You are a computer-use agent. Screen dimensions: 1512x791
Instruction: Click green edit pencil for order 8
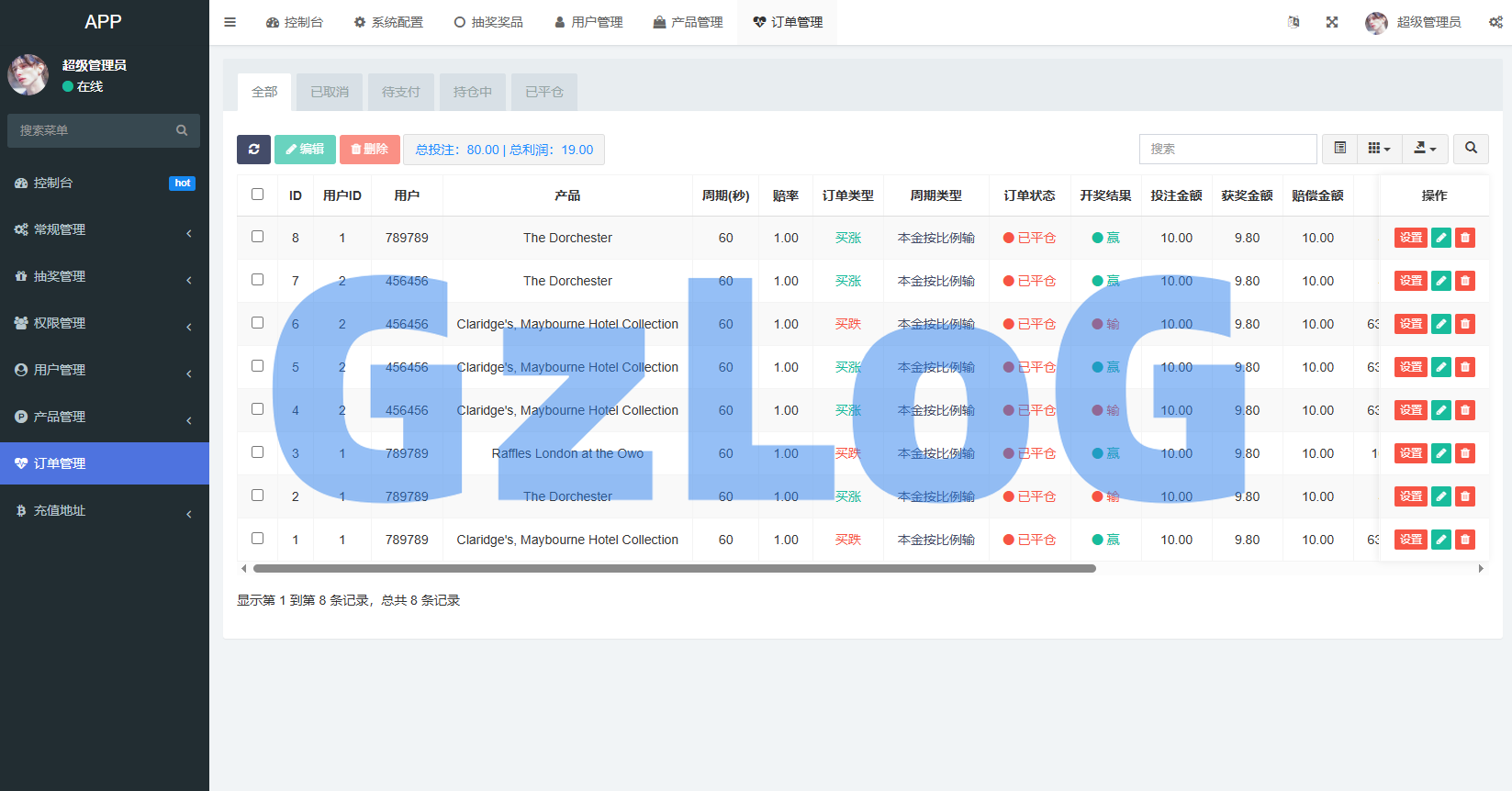[x=1441, y=238]
